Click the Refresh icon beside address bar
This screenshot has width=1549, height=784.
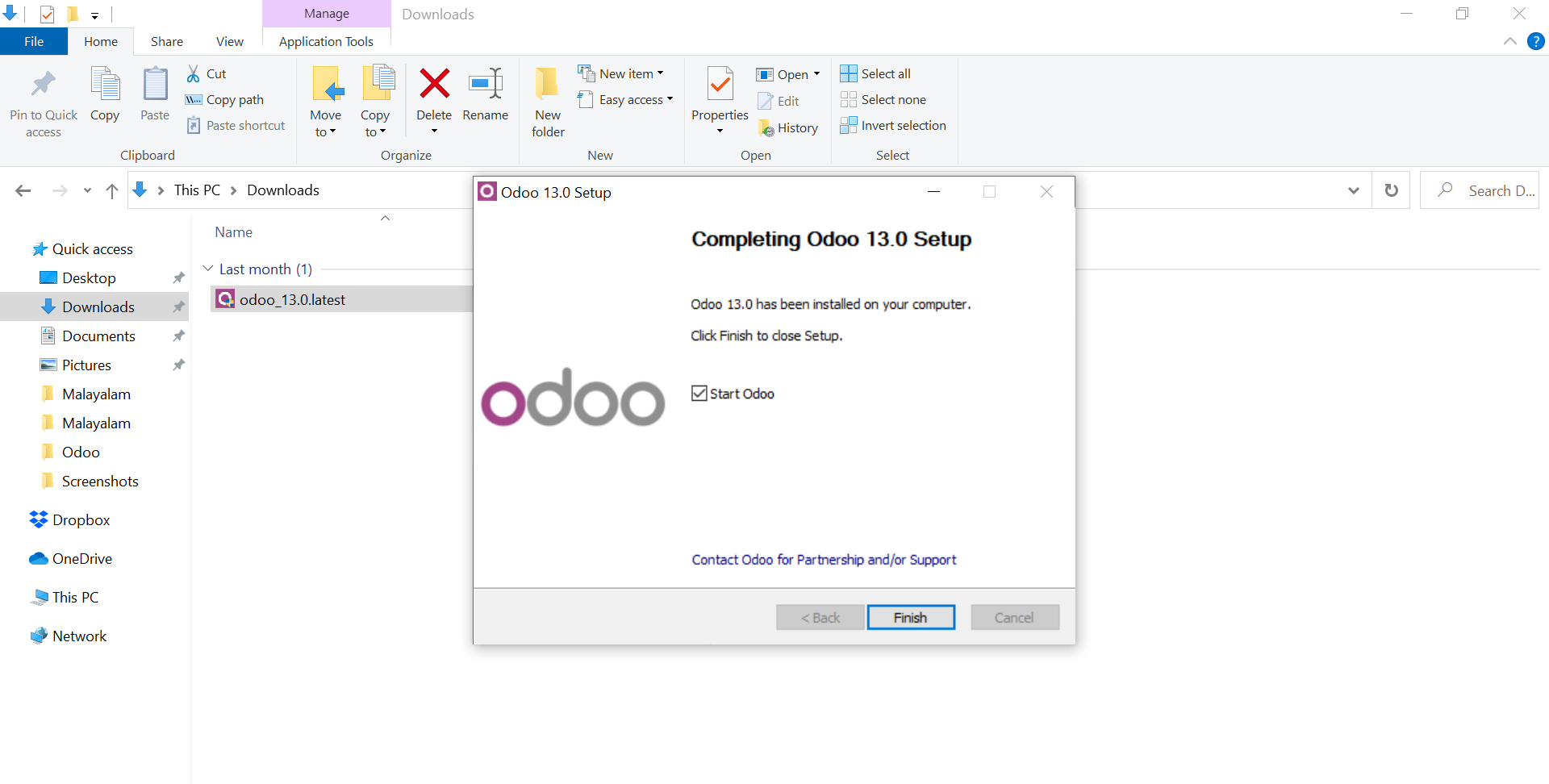(x=1392, y=190)
